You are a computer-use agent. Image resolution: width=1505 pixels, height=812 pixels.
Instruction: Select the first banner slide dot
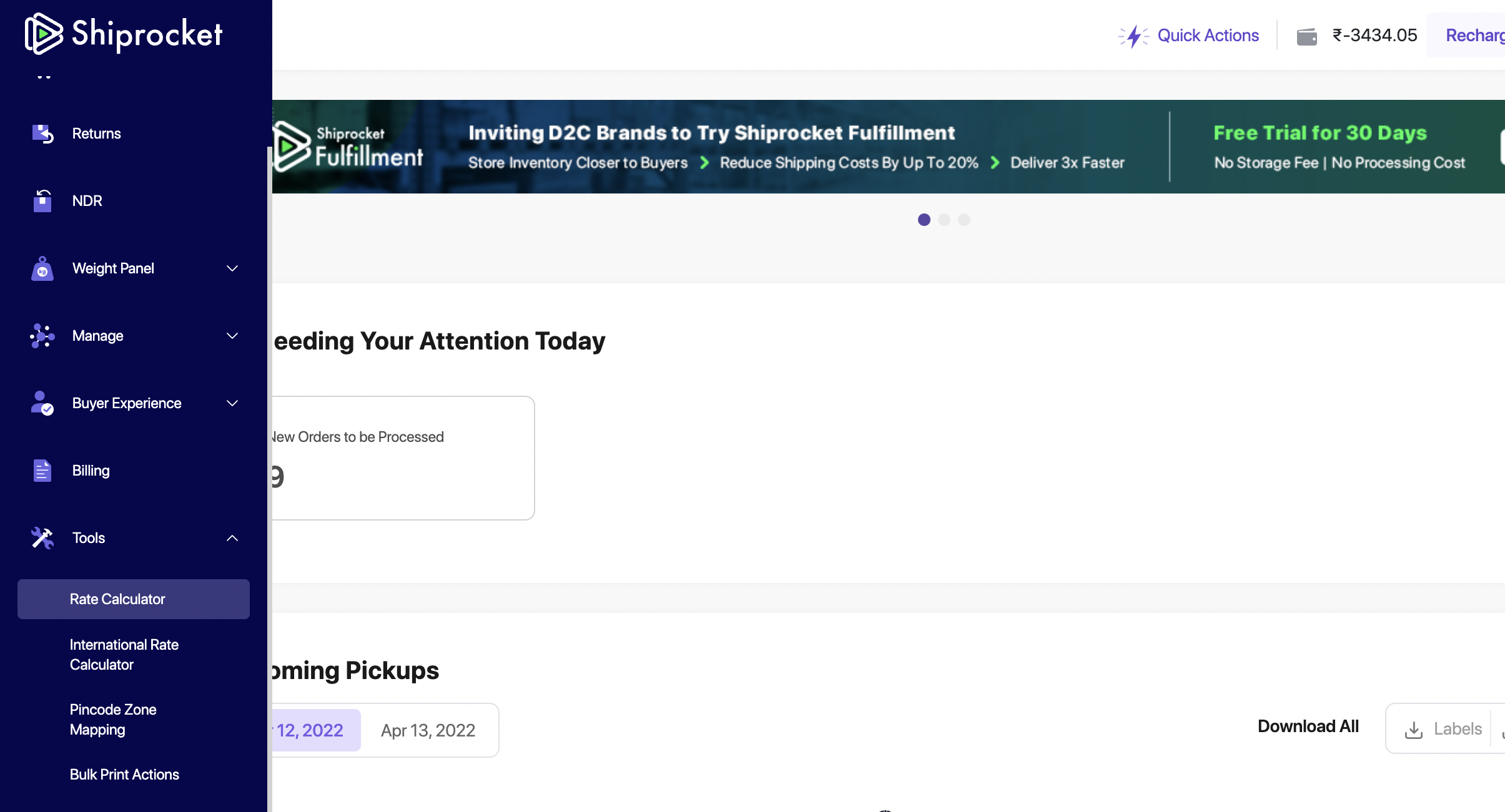[924, 220]
